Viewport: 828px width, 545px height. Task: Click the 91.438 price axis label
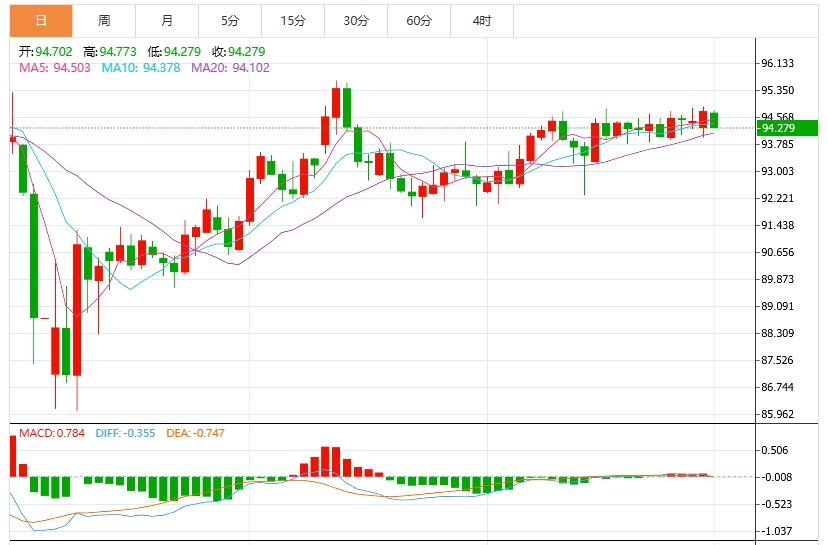coord(777,225)
